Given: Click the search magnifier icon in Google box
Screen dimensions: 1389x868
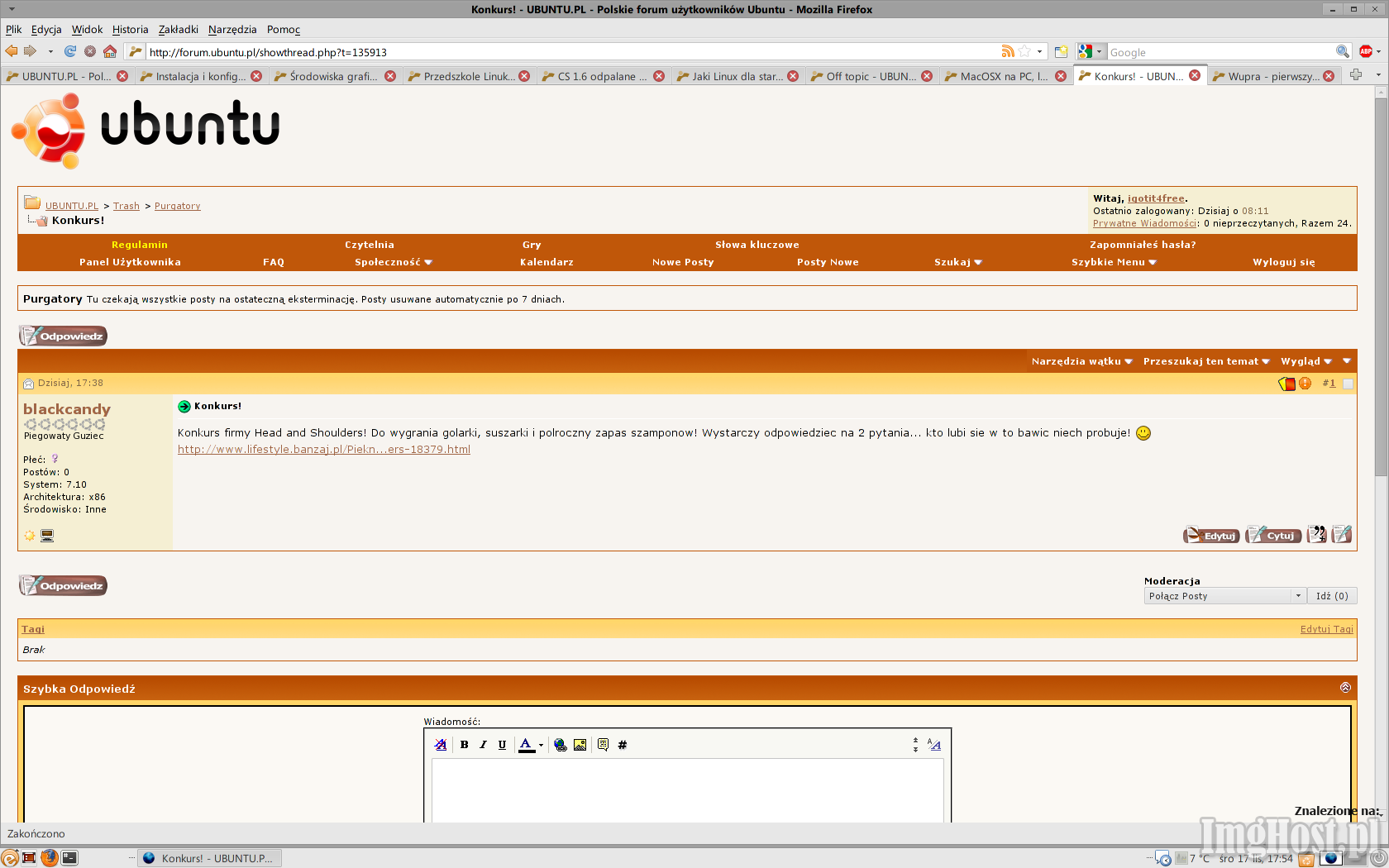Looking at the screenshot, I should pos(1343,51).
